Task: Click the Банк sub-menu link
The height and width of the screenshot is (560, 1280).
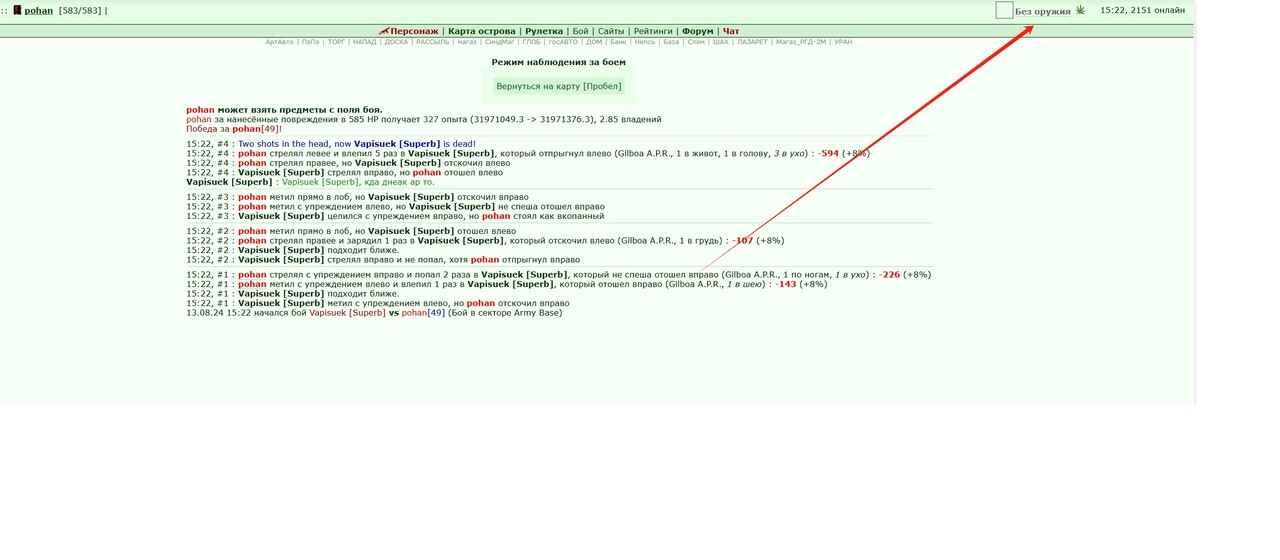Action: pos(618,42)
